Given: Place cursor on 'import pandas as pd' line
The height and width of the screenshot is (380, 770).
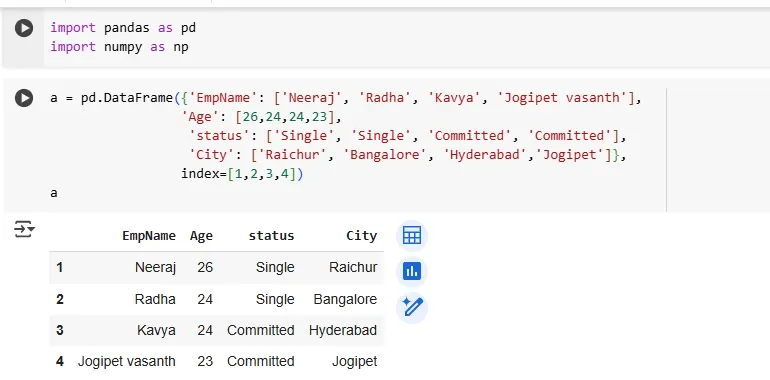Looking at the screenshot, I should coord(123,28).
